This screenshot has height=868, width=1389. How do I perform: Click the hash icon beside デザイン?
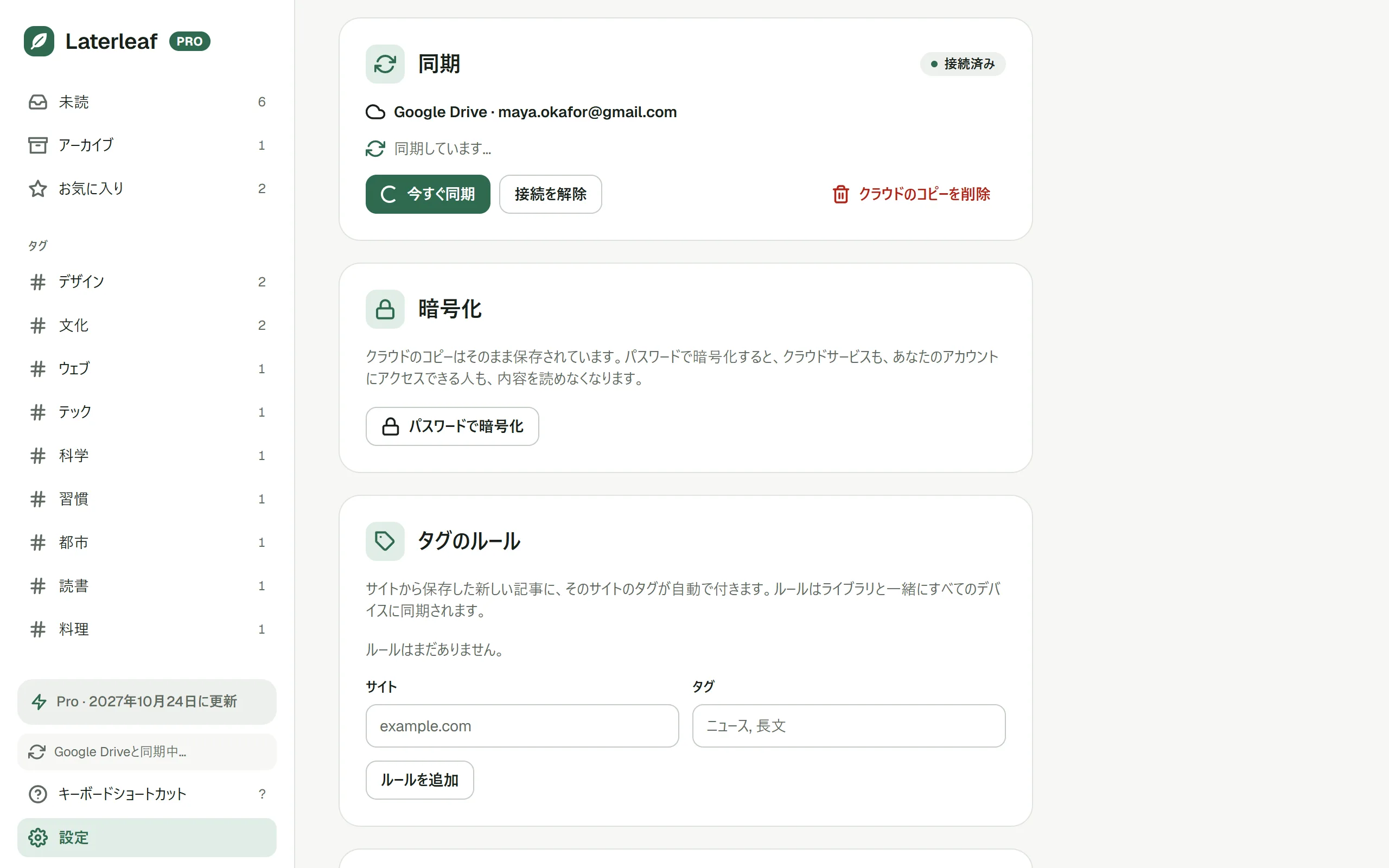click(x=38, y=282)
